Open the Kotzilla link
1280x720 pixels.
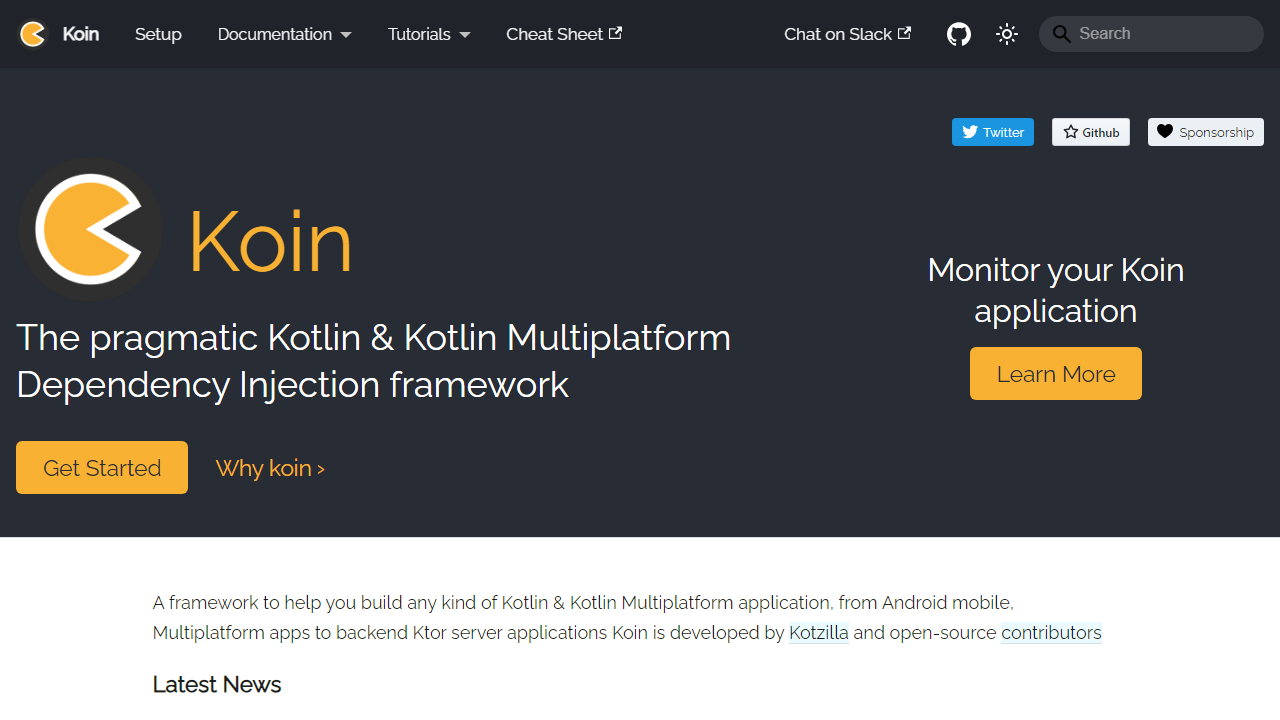pyautogui.click(x=818, y=632)
